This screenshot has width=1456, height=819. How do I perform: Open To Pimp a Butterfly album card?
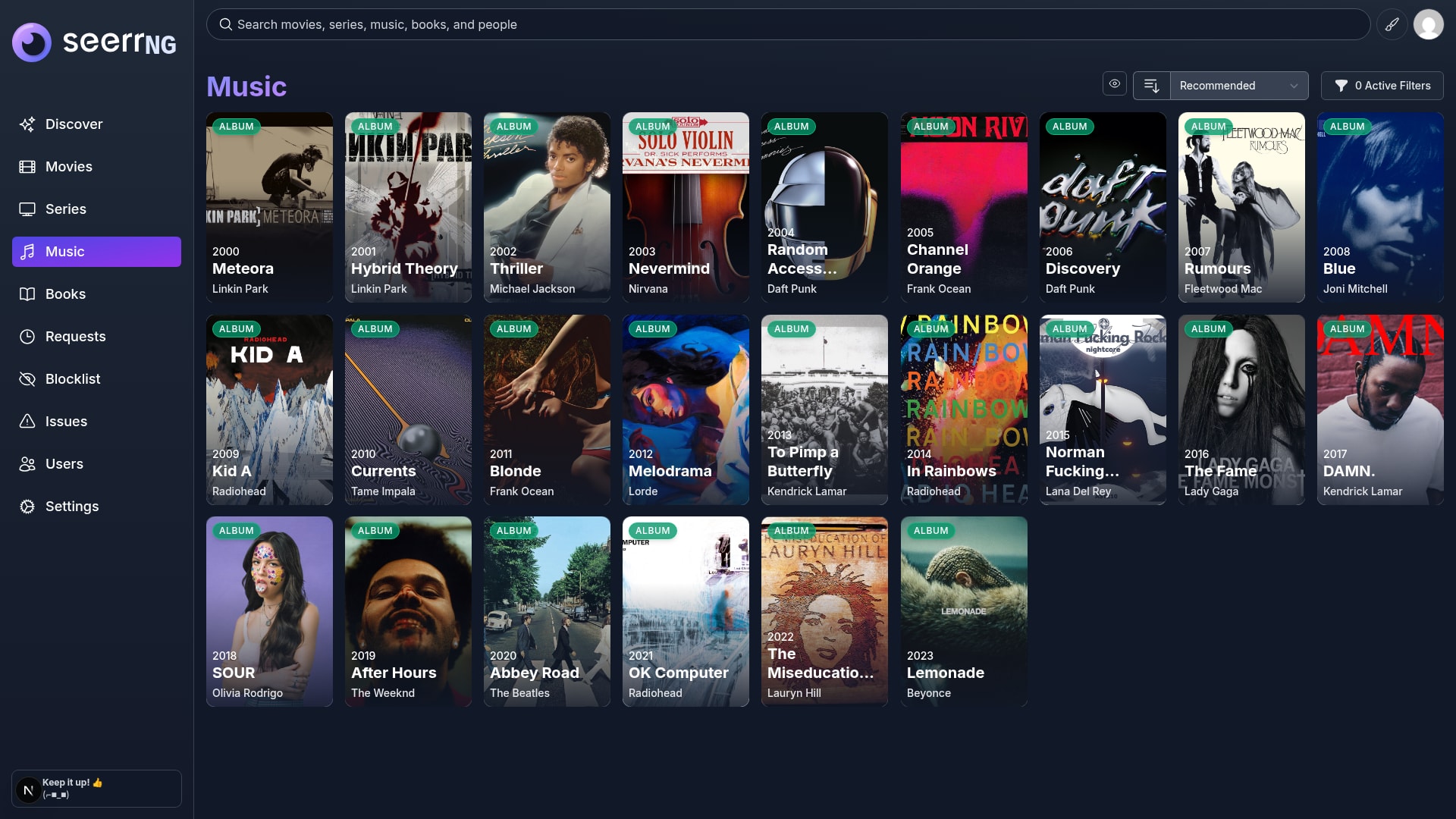coord(824,410)
